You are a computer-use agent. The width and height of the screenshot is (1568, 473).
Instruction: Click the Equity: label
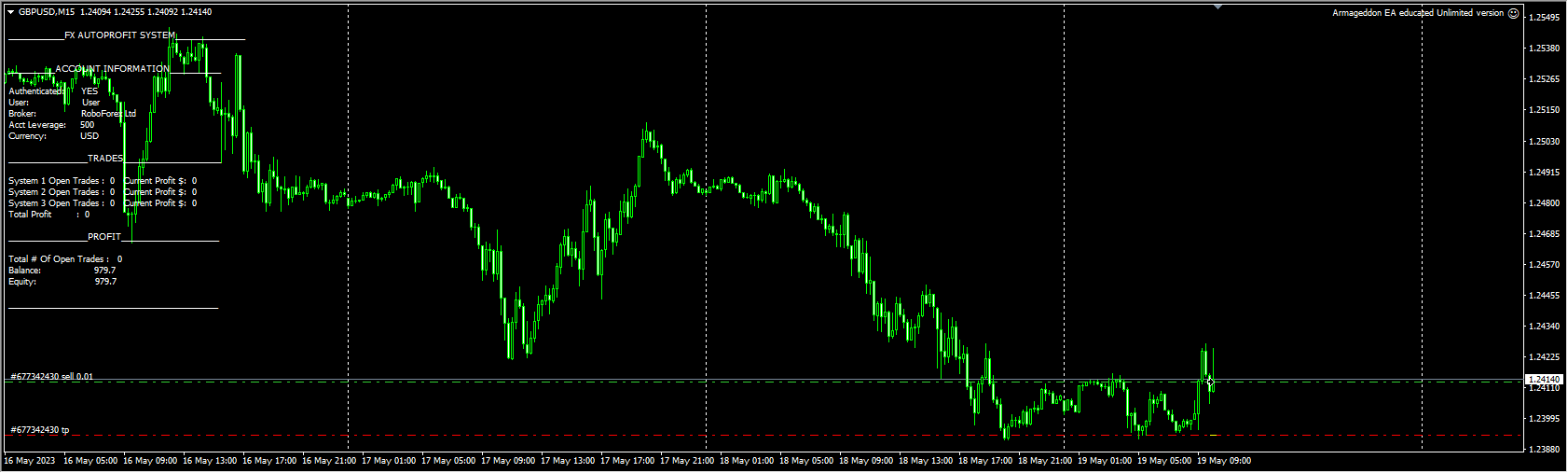click(22, 282)
